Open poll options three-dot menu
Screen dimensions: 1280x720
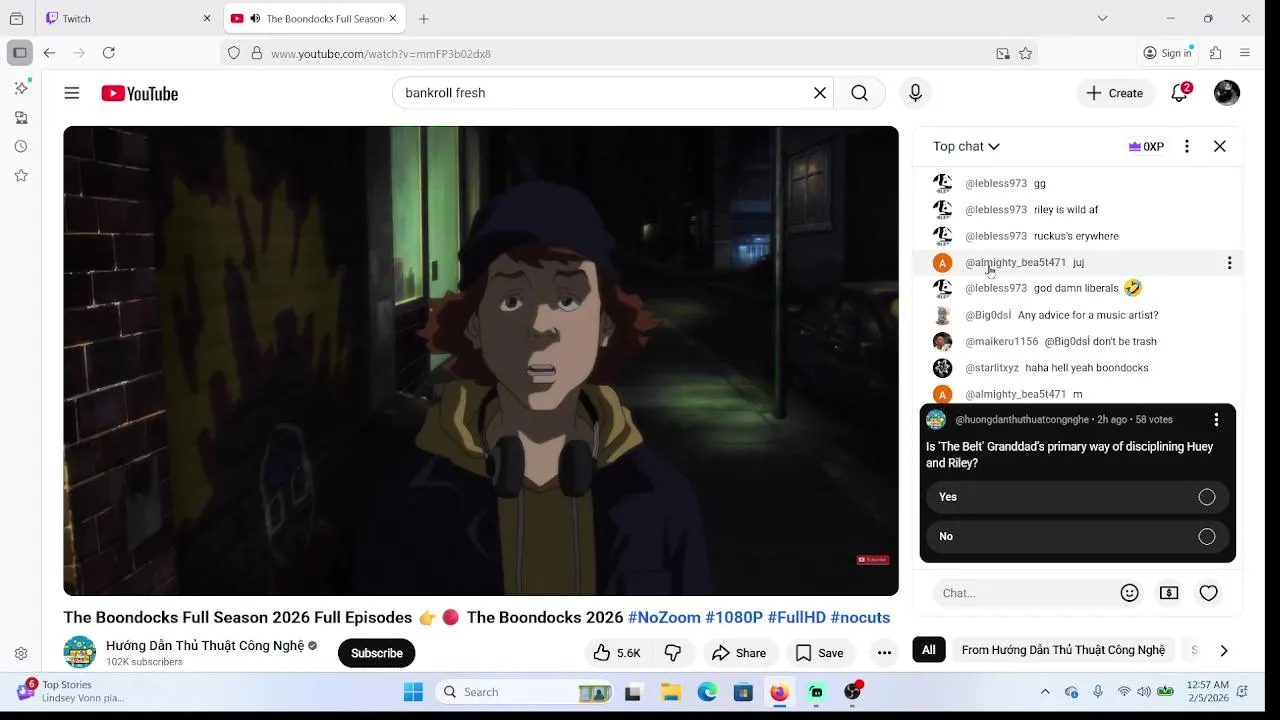(x=1216, y=420)
